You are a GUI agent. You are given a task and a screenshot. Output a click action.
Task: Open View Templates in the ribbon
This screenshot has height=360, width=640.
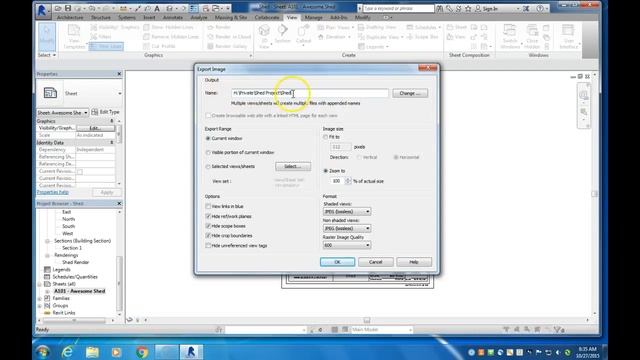click(x=74, y=36)
